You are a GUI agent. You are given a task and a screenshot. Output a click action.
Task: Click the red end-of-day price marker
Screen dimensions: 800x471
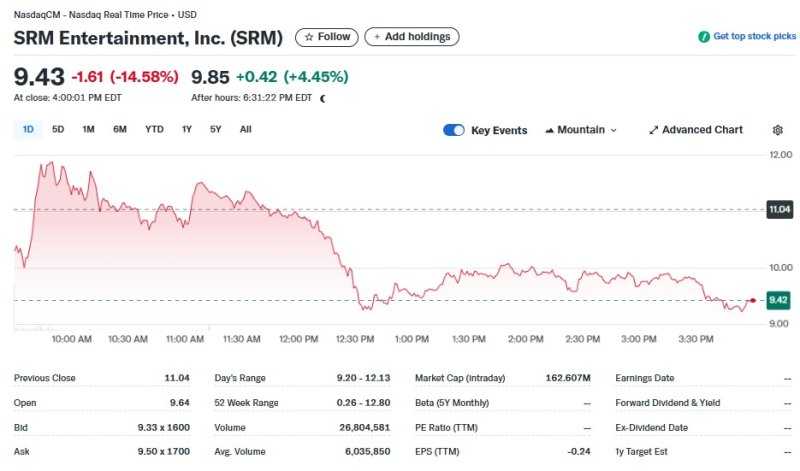[x=753, y=300]
